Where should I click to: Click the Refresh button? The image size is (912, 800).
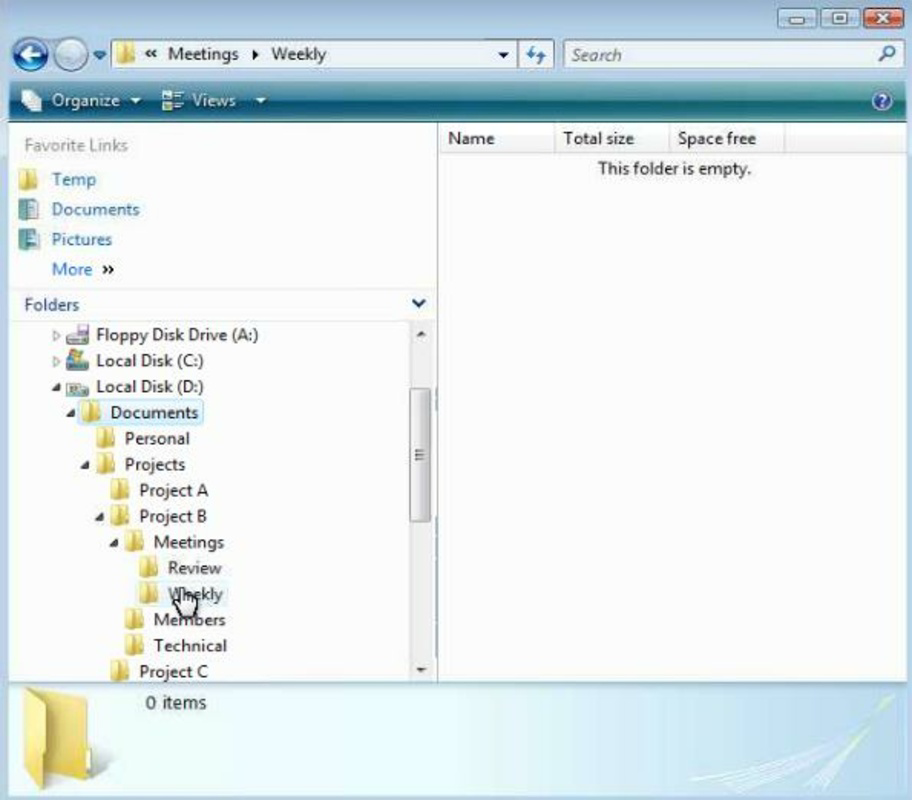click(536, 55)
